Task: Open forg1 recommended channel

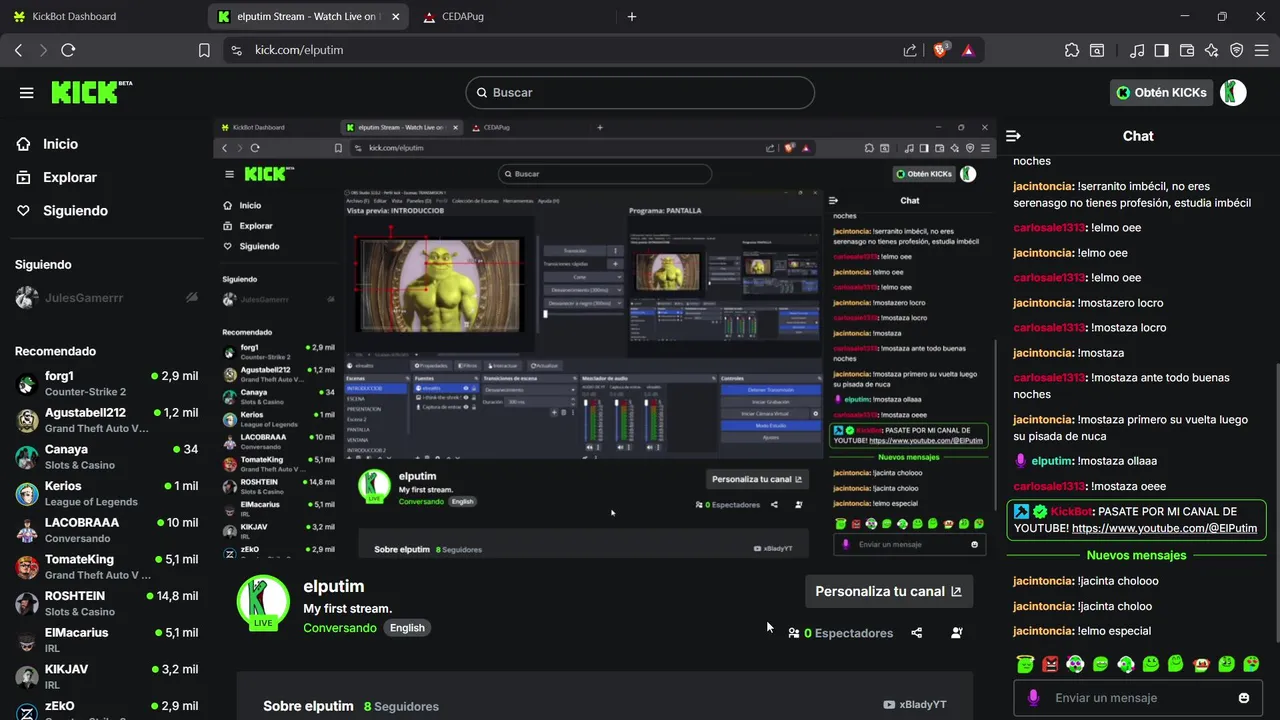Action: coord(106,384)
